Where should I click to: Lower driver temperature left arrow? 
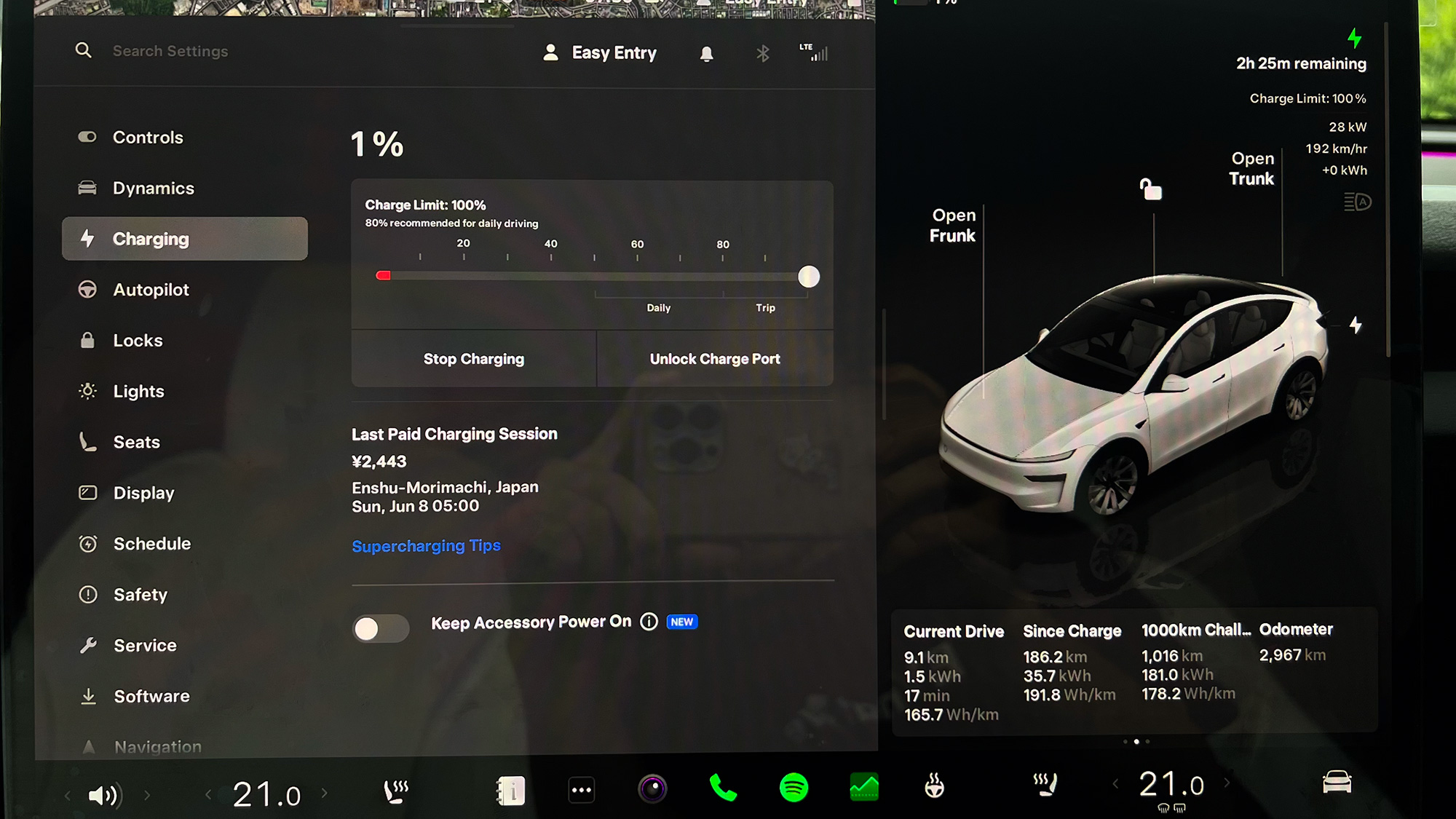point(208,794)
